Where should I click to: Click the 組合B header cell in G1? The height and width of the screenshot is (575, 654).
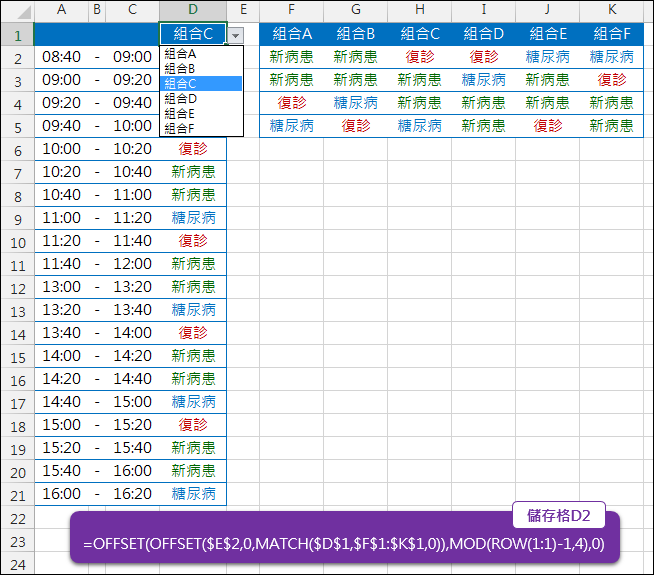(x=355, y=34)
